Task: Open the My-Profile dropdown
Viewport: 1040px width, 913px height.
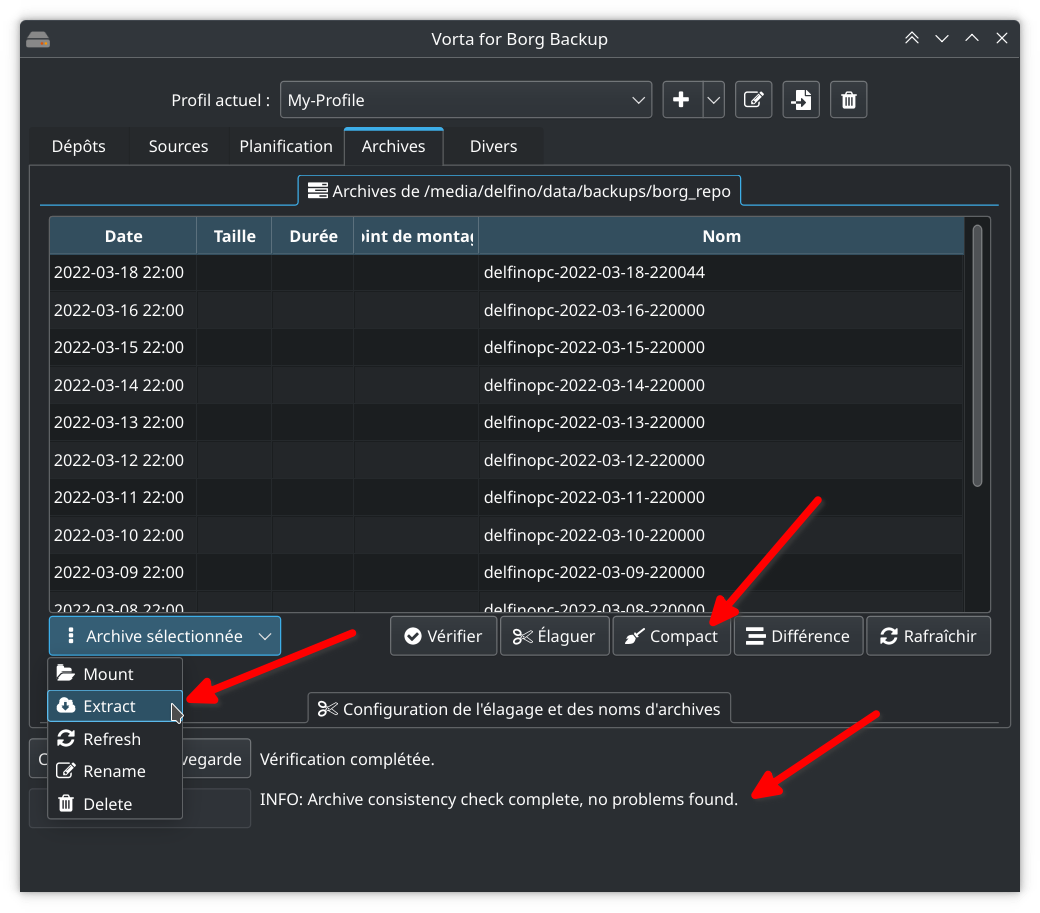Action: coord(466,99)
